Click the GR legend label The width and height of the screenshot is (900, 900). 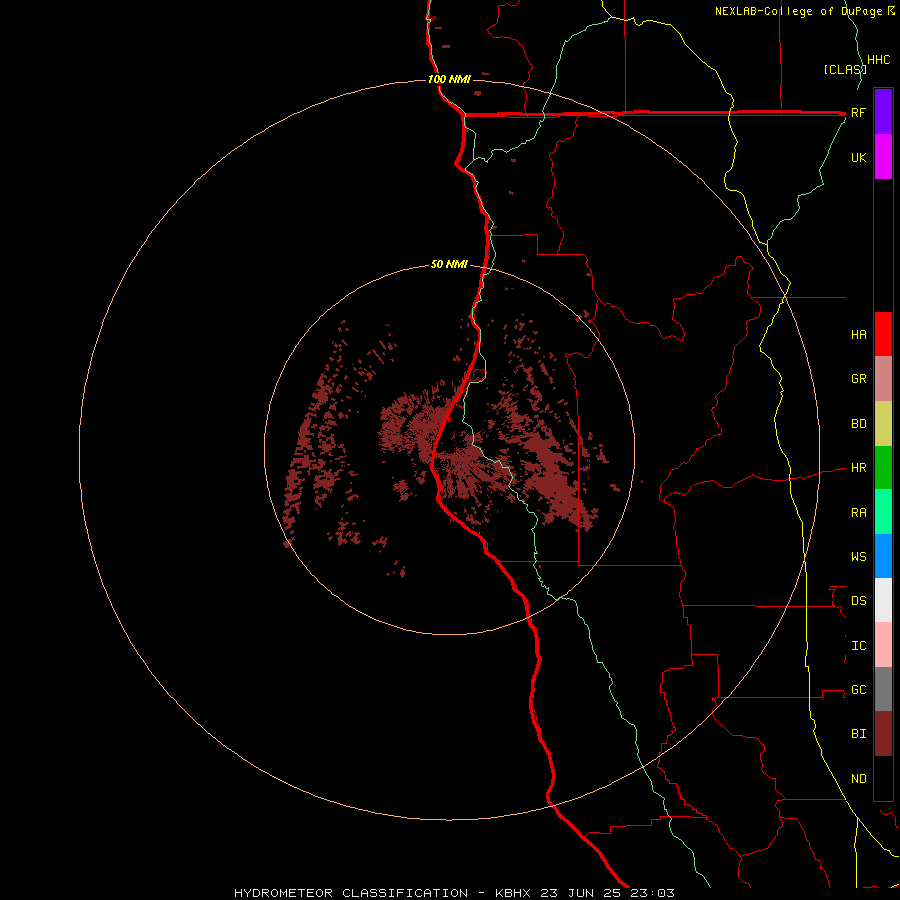tap(858, 379)
